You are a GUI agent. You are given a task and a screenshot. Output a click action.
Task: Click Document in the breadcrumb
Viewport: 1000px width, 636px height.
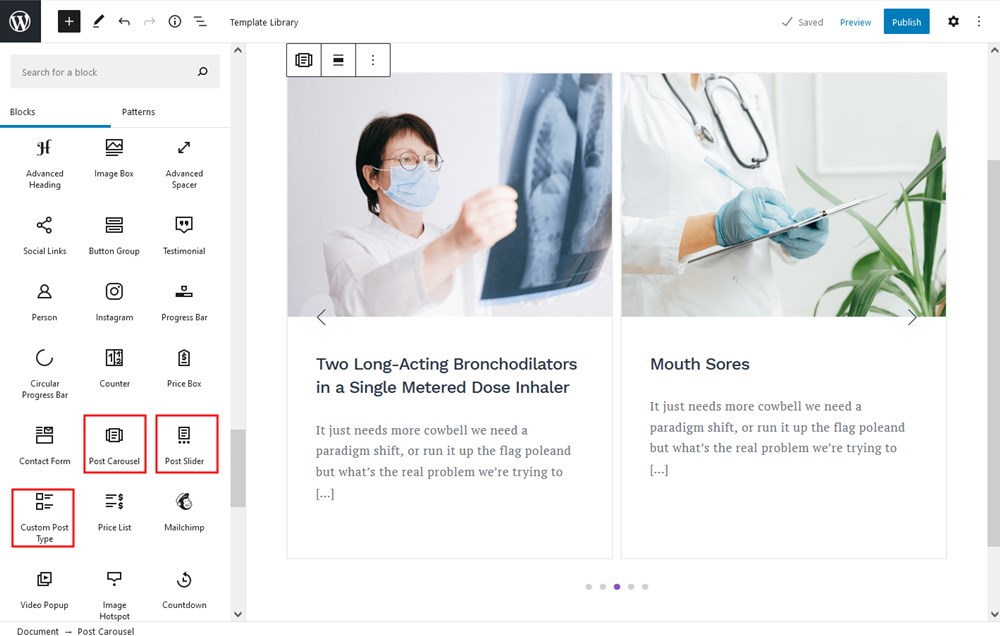pyautogui.click(x=38, y=631)
